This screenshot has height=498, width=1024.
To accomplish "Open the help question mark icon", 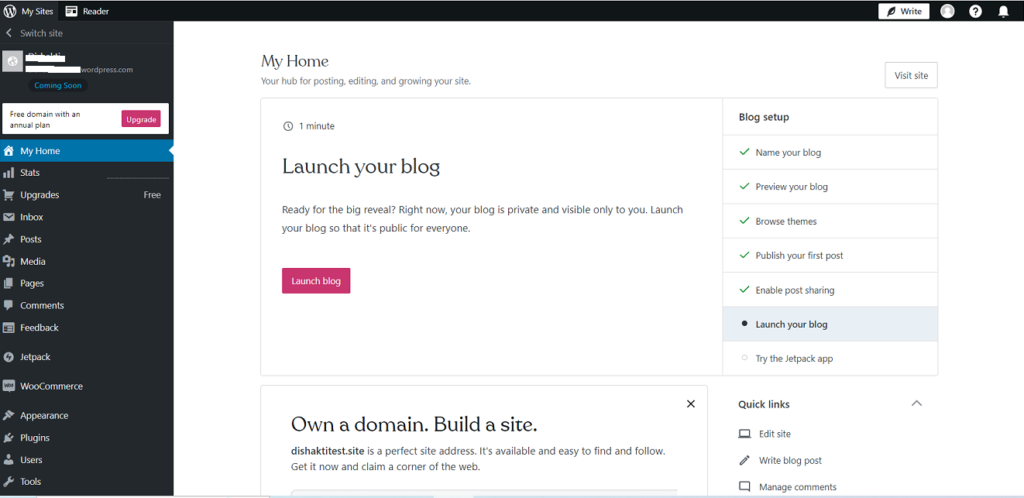I will pos(975,11).
